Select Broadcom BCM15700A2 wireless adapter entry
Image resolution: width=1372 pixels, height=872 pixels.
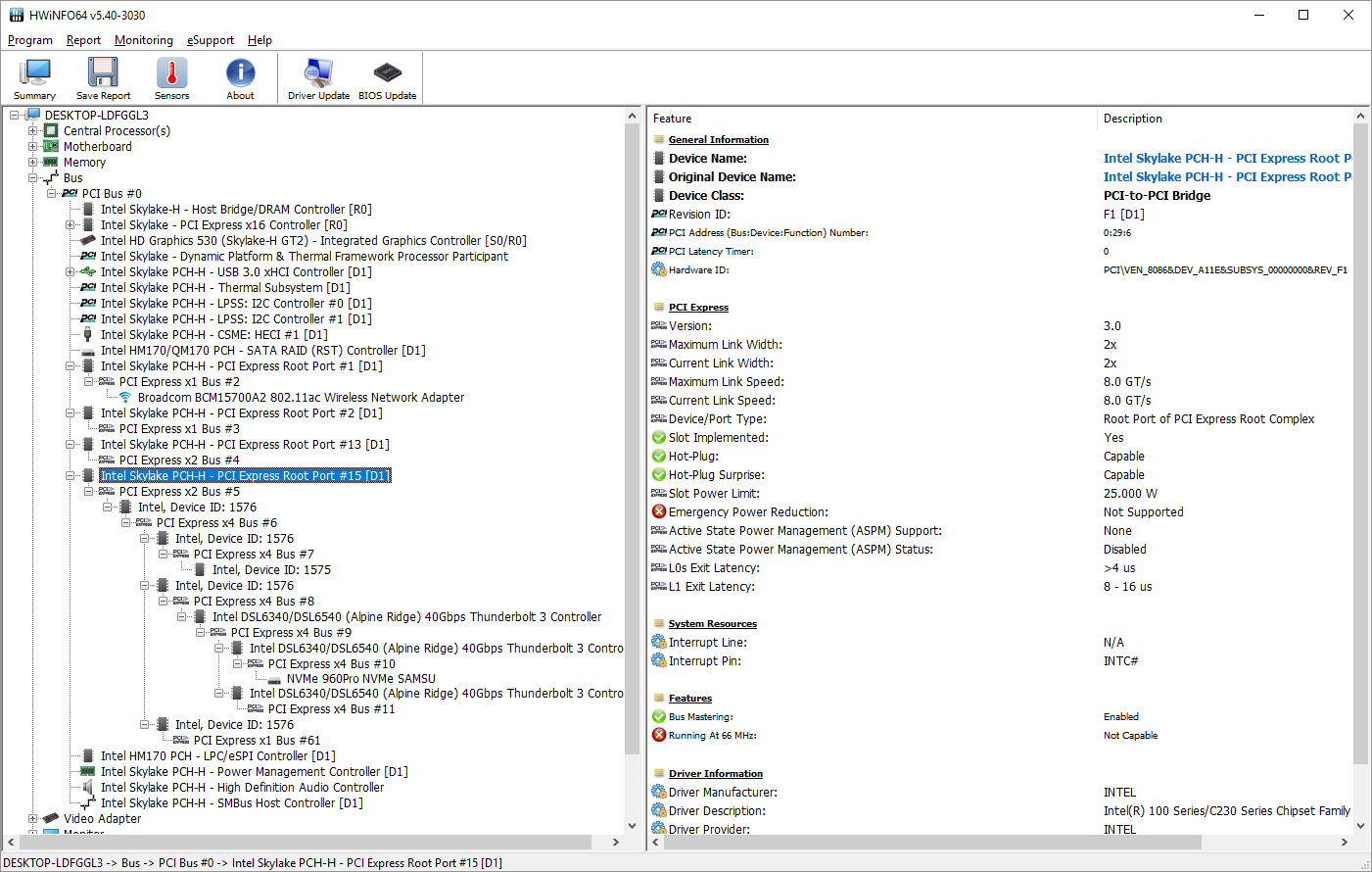tap(300, 398)
